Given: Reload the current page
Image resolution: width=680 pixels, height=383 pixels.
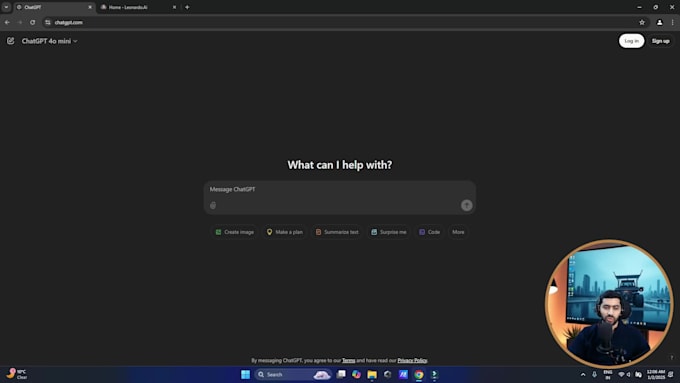Looking at the screenshot, I should (x=33, y=22).
